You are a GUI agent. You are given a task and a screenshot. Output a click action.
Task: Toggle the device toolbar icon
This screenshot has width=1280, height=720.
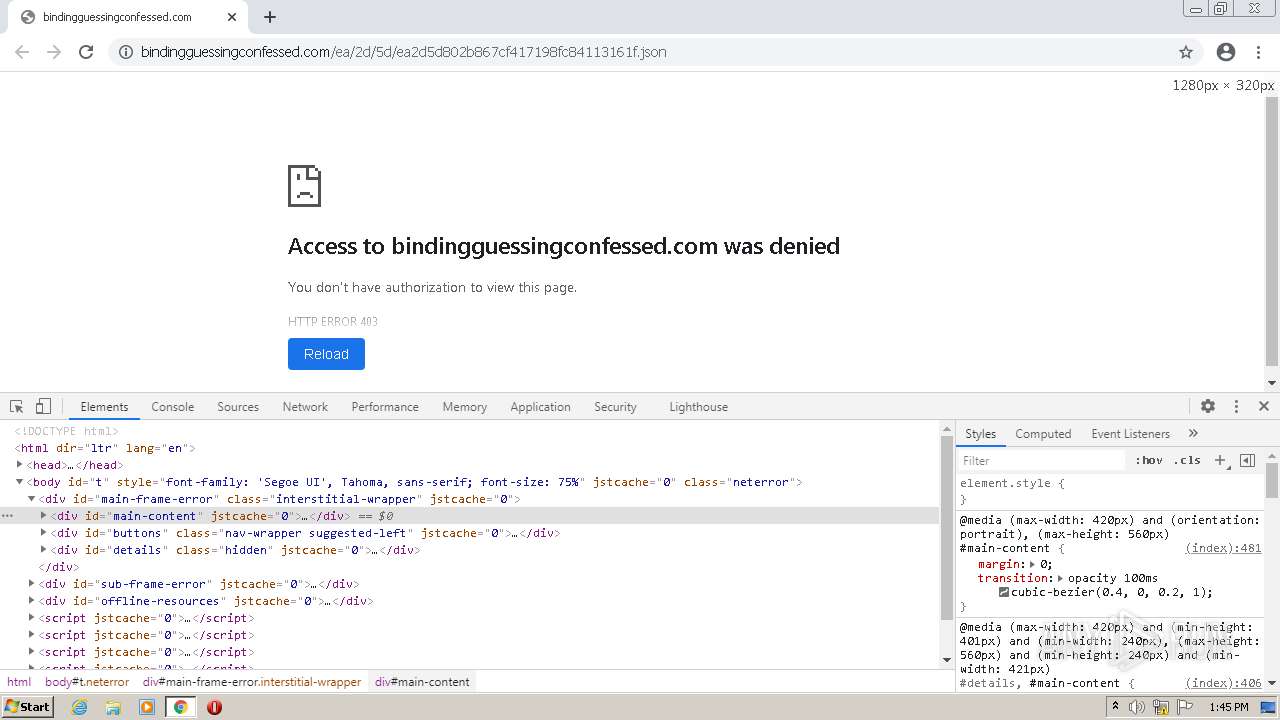[x=43, y=406]
